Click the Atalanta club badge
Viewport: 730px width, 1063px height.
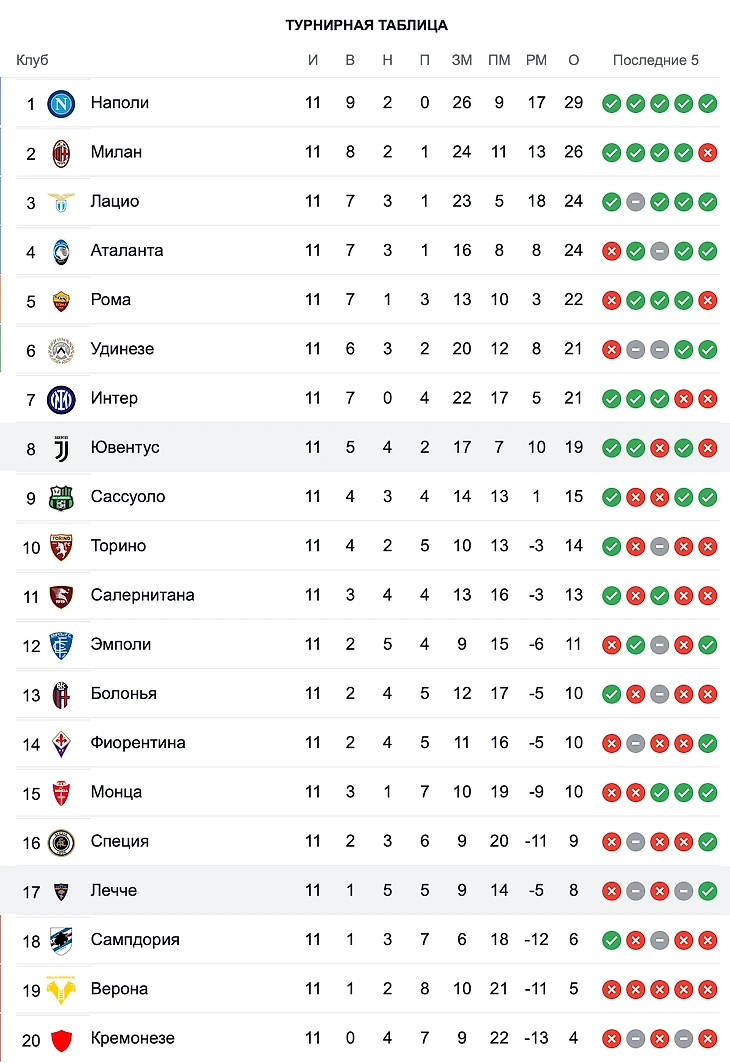pyautogui.click(x=62, y=250)
